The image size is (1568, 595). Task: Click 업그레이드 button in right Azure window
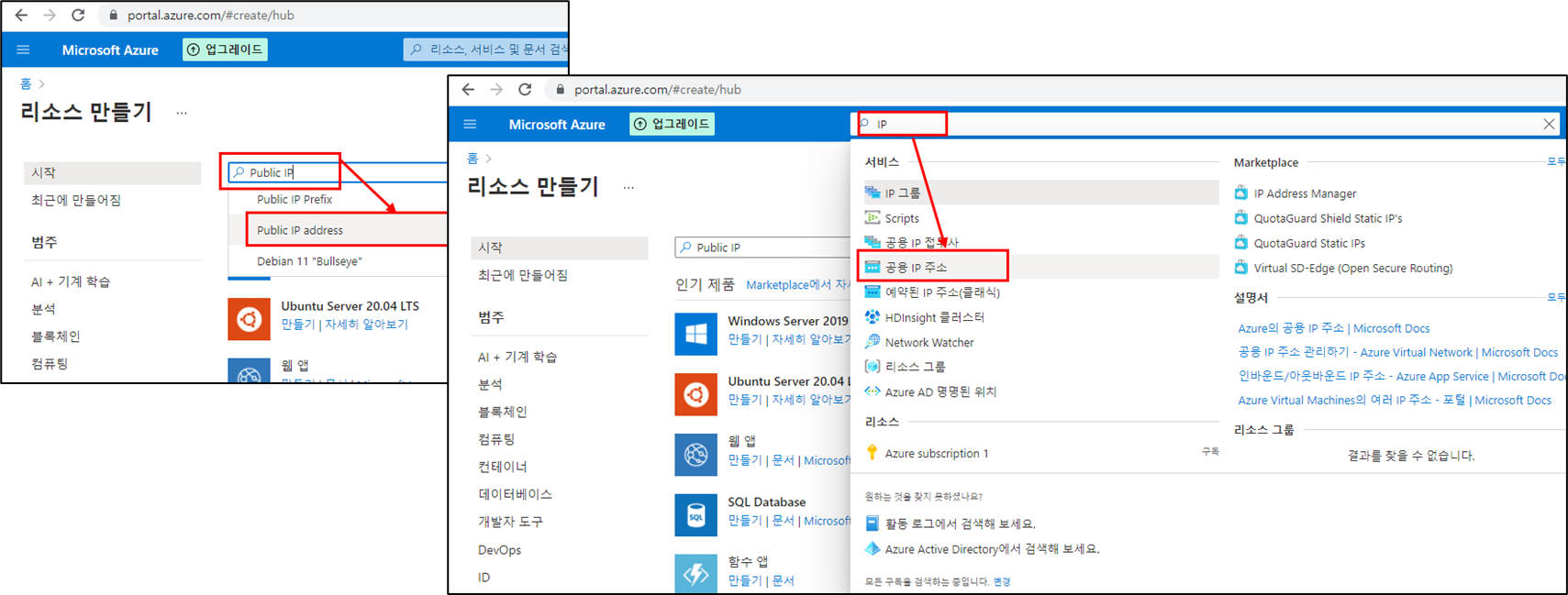pyautogui.click(x=672, y=124)
